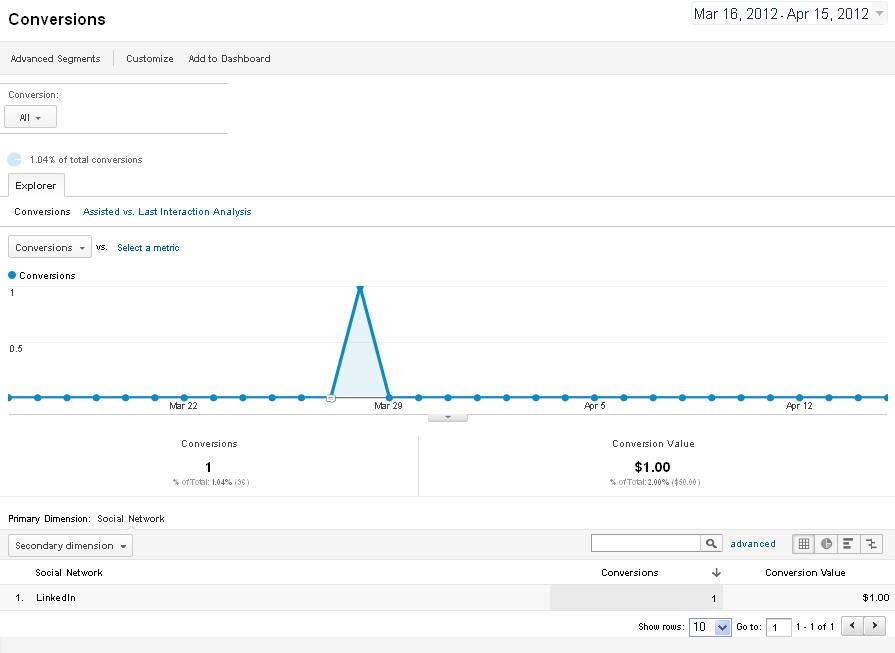Open the Secondary dimension dropdown
Screen dimensions: 895x653
pyautogui.click(x=70, y=546)
